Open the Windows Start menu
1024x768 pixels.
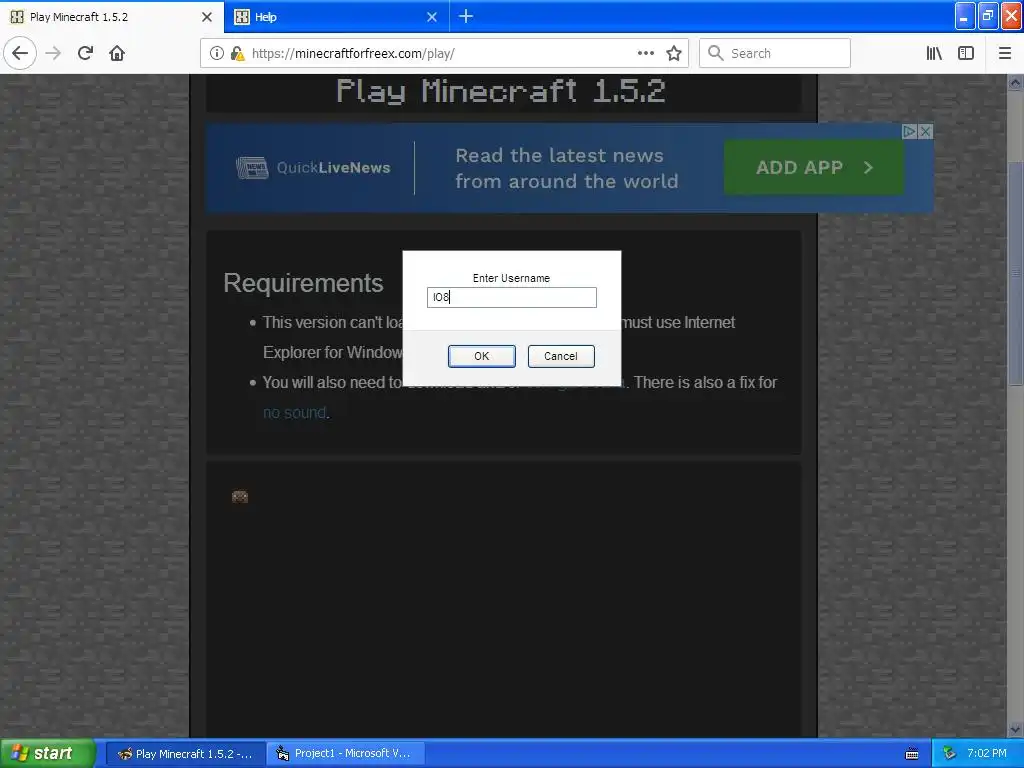point(48,753)
